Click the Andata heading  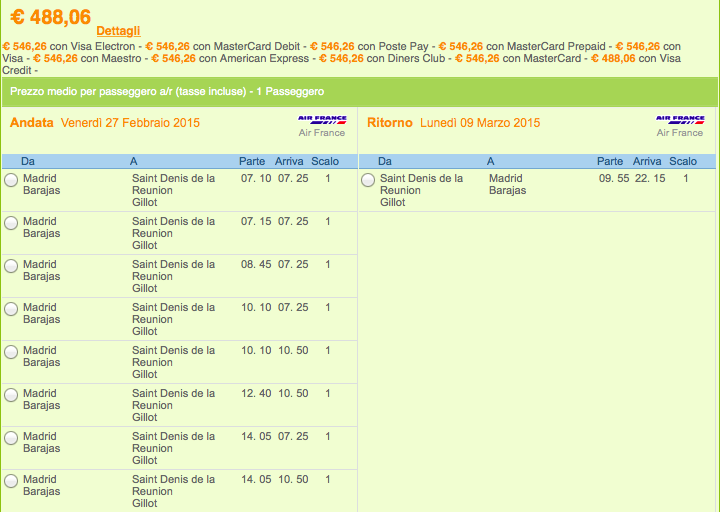coord(32,123)
